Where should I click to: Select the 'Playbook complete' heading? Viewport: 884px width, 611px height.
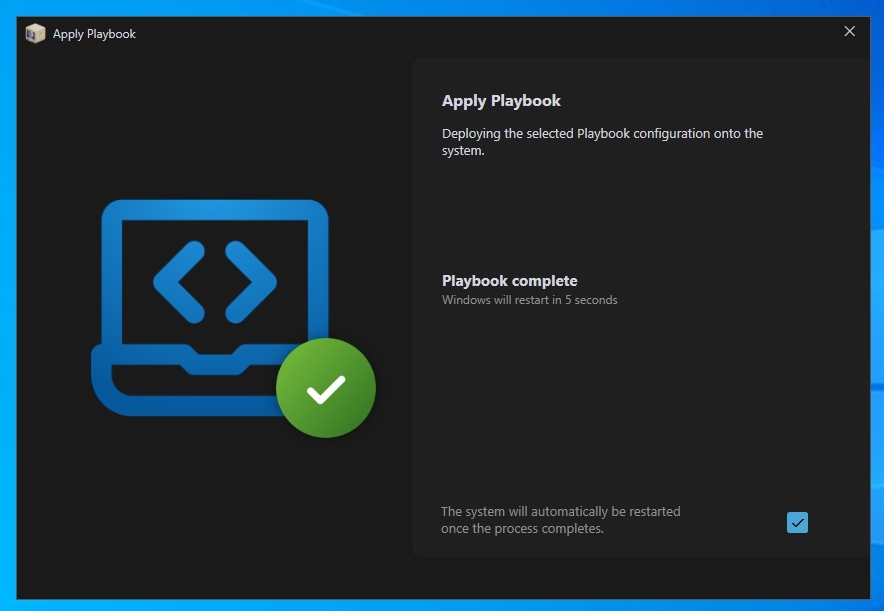pos(510,281)
